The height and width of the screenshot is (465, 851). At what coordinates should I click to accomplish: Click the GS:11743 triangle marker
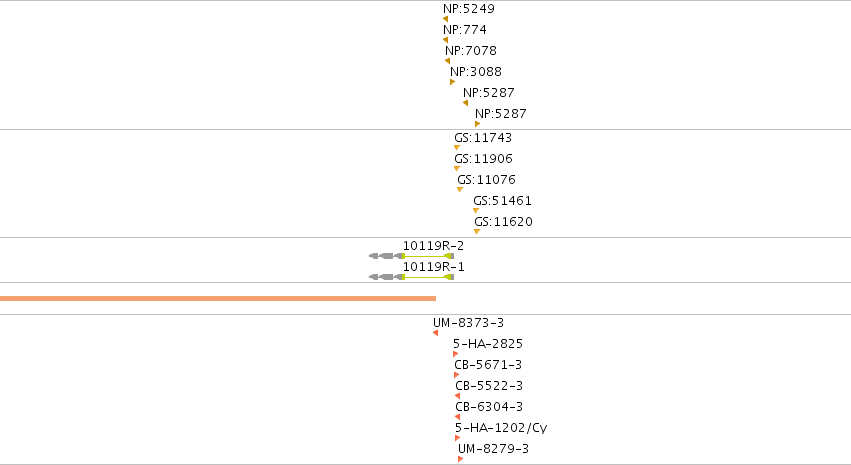(x=457, y=147)
